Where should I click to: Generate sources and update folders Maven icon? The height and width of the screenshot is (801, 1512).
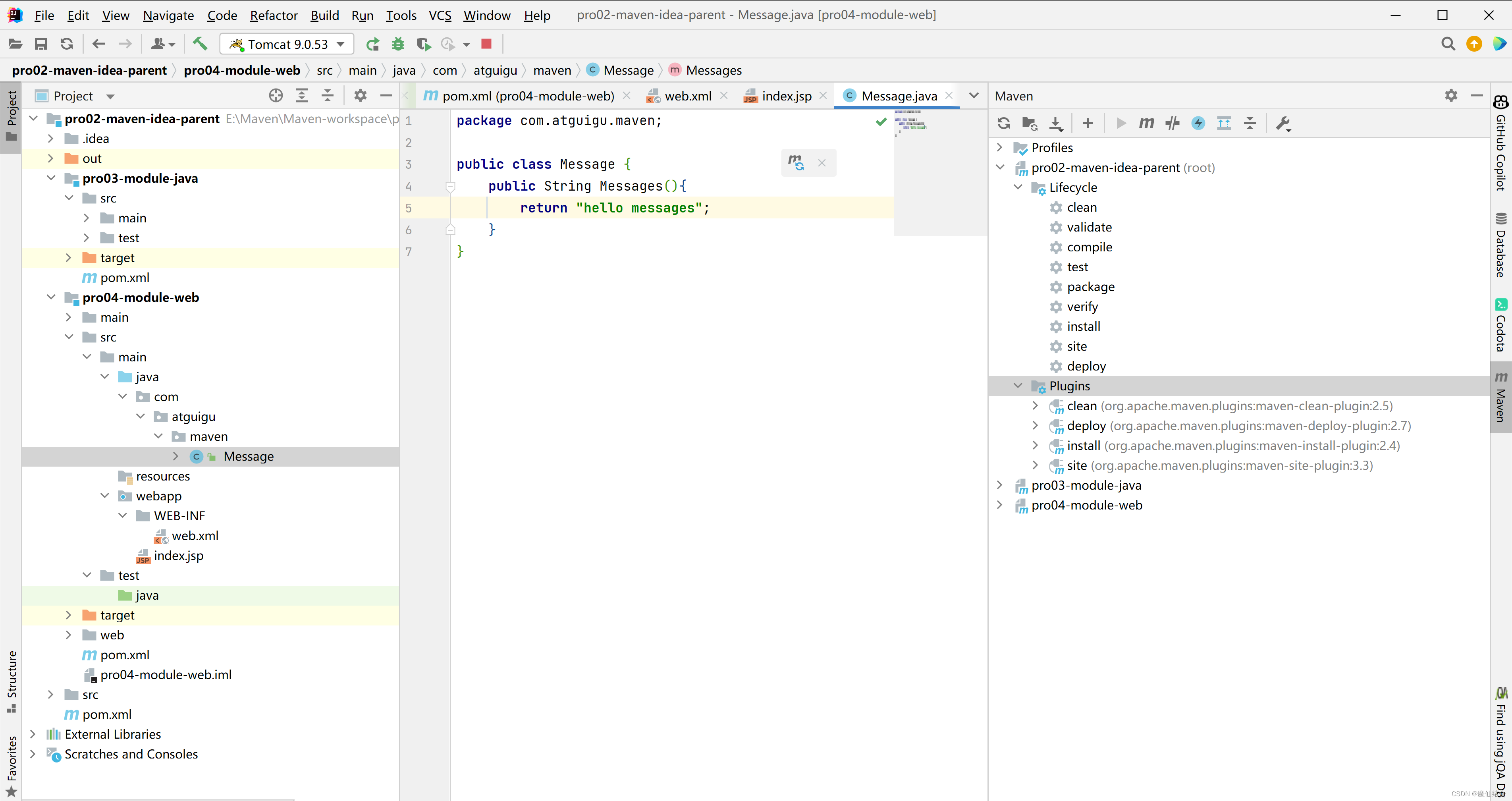(x=1030, y=124)
